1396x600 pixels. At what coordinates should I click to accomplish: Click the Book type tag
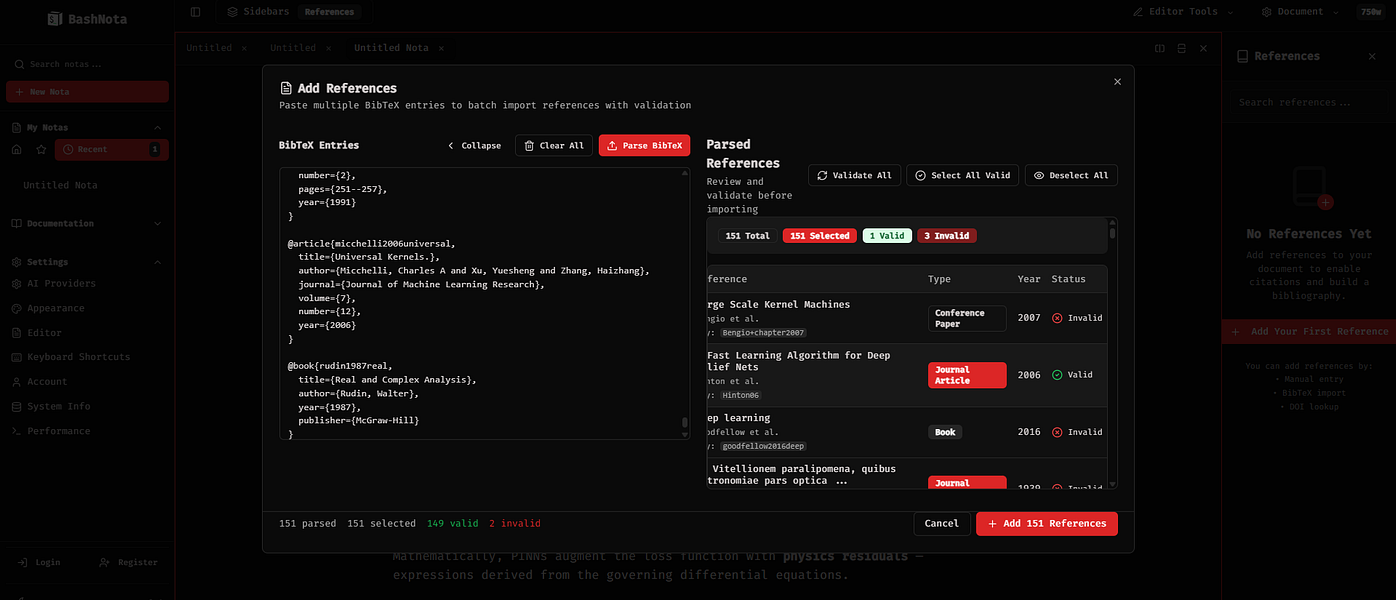(x=945, y=432)
